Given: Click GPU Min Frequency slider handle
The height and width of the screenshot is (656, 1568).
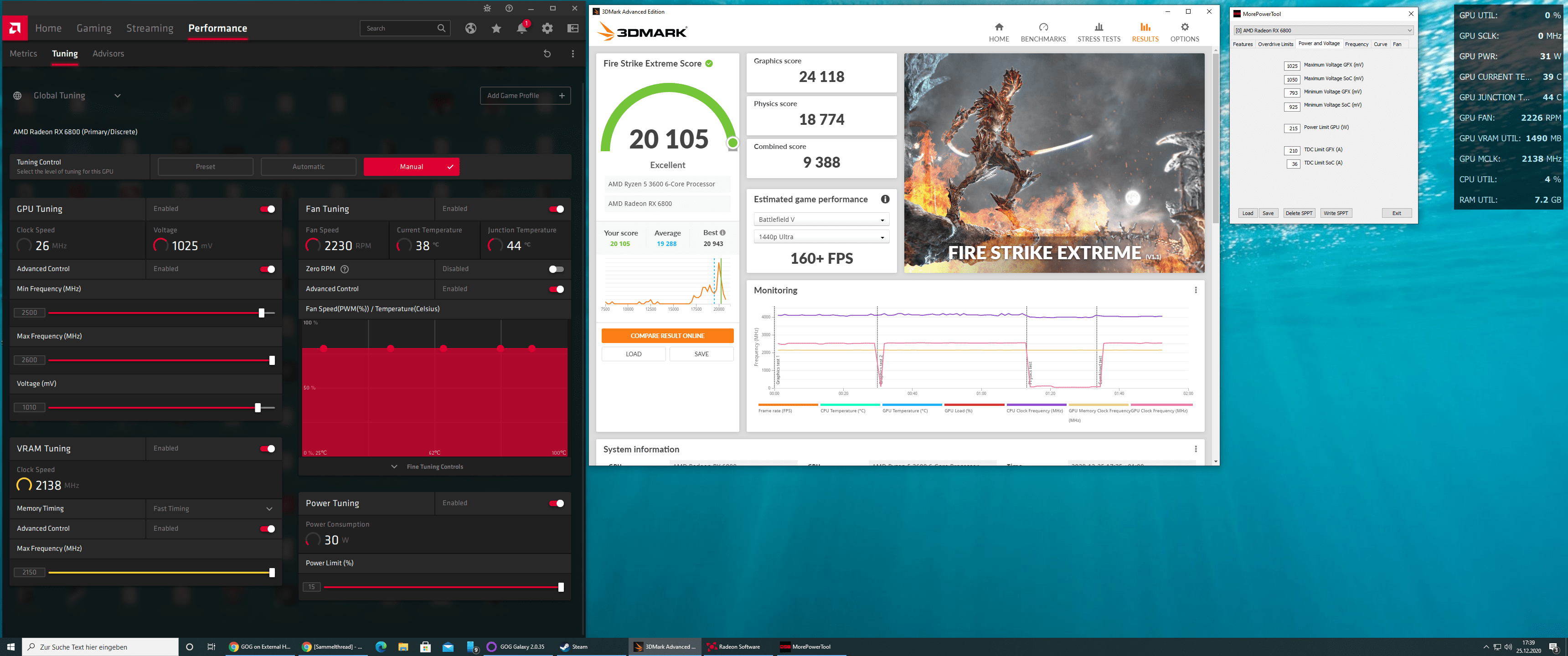Looking at the screenshot, I should click(x=262, y=313).
